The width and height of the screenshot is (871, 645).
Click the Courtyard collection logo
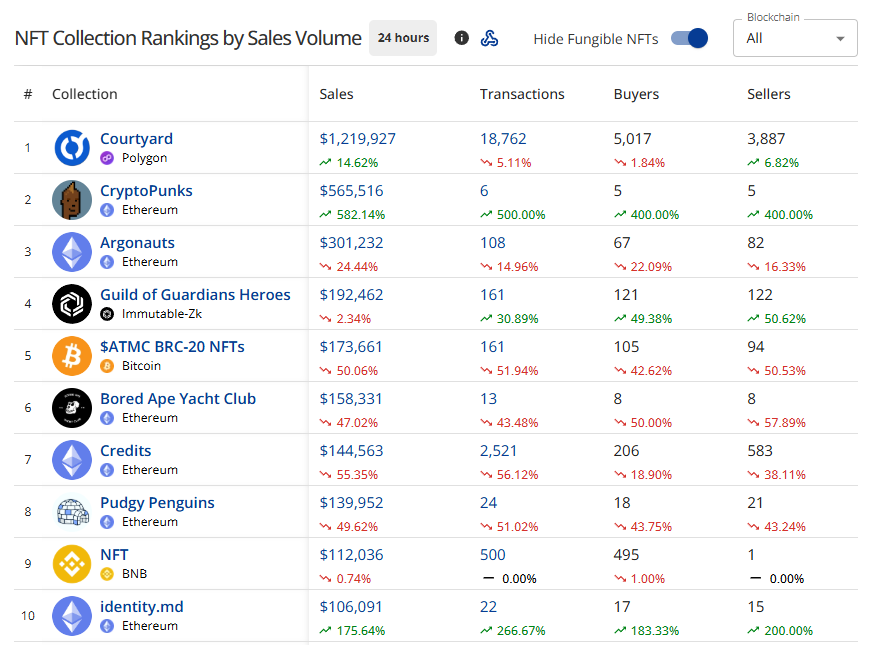(x=72, y=148)
